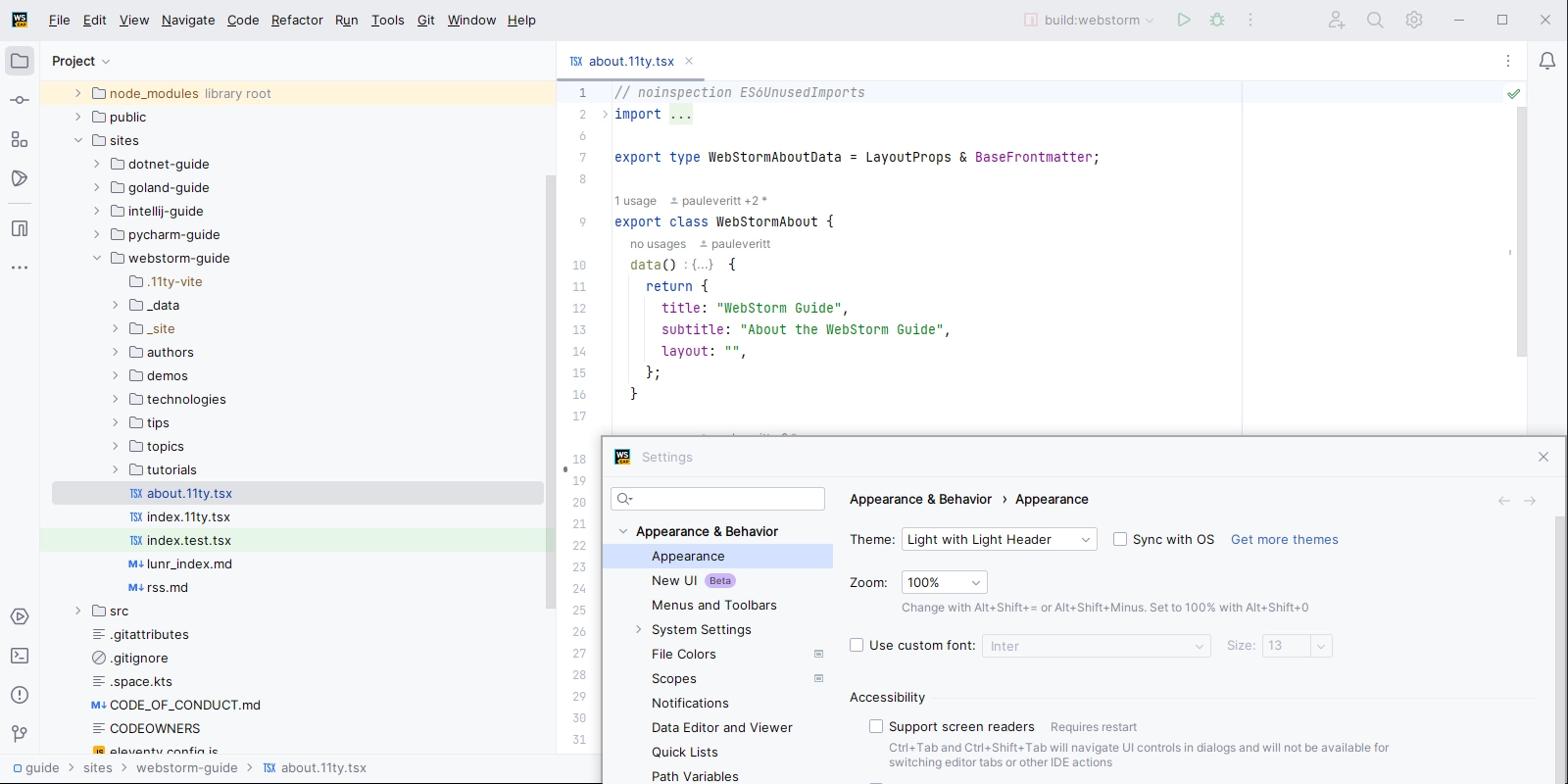Open the File menu

click(59, 20)
